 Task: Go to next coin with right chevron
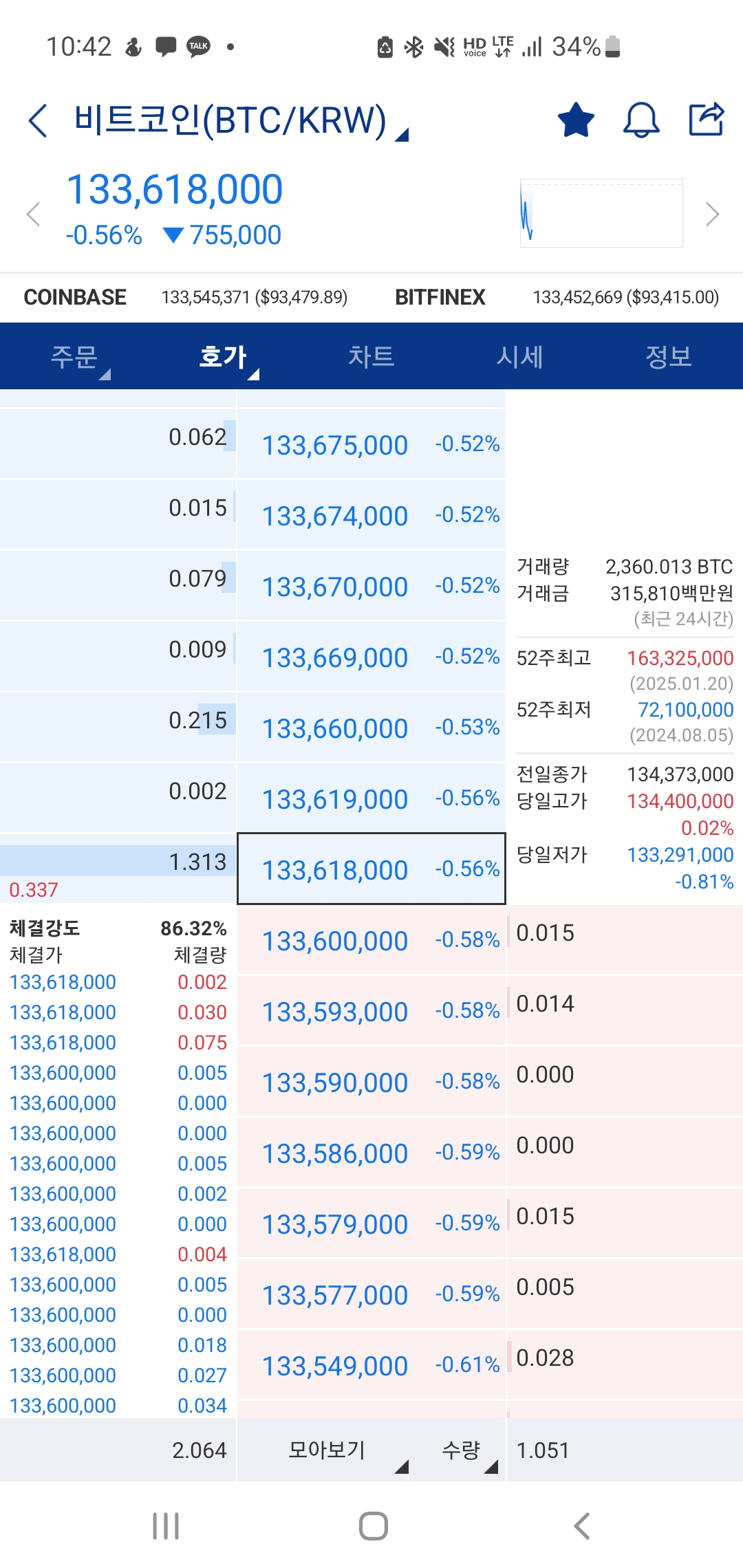click(712, 214)
